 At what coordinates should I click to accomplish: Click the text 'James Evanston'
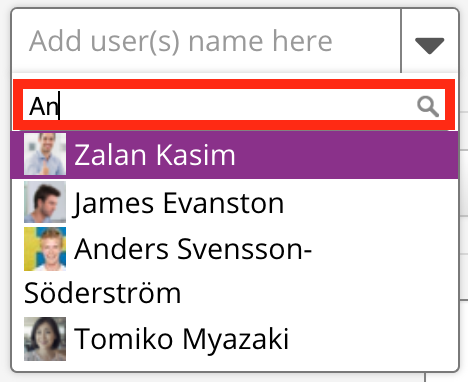178,203
